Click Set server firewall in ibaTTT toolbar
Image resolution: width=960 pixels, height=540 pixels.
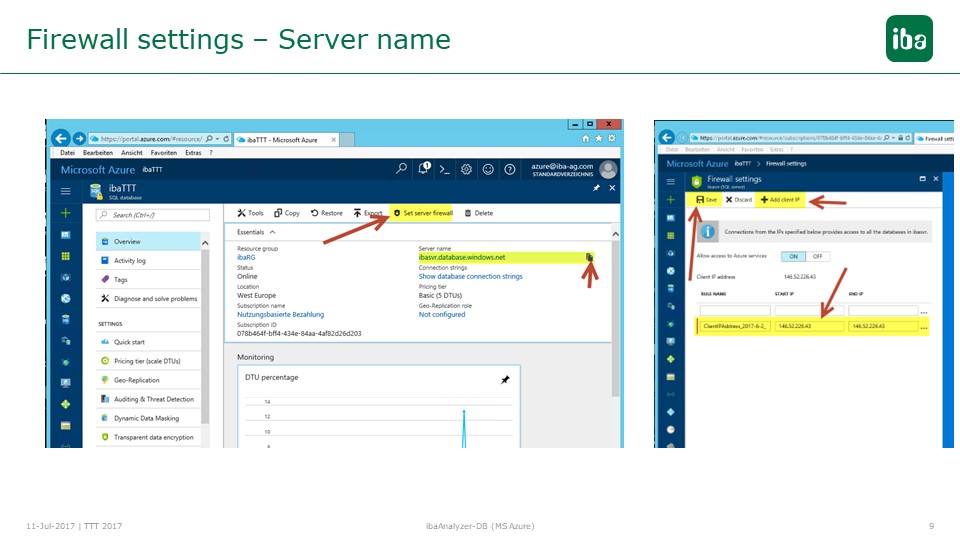pyautogui.click(x=423, y=213)
